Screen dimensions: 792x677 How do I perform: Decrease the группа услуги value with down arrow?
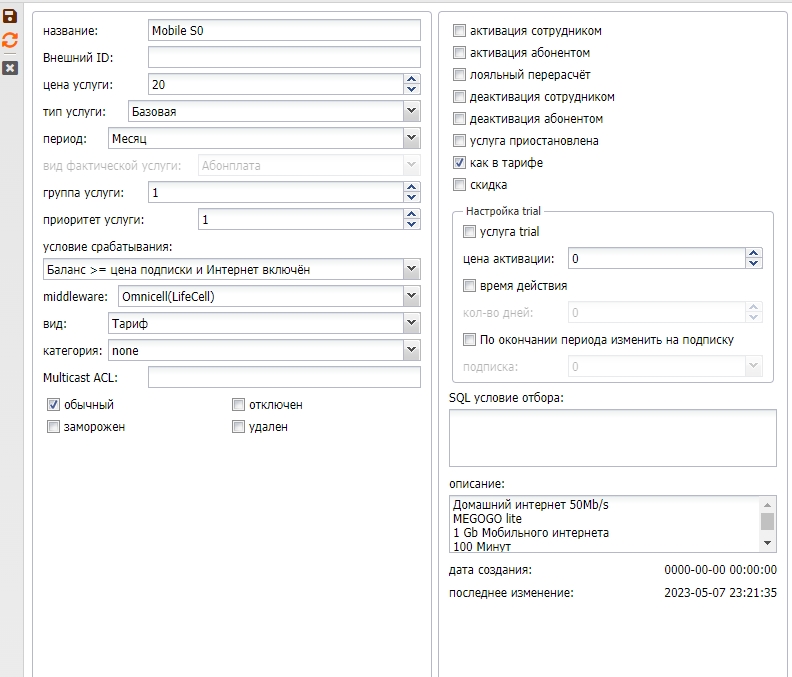(411, 196)
